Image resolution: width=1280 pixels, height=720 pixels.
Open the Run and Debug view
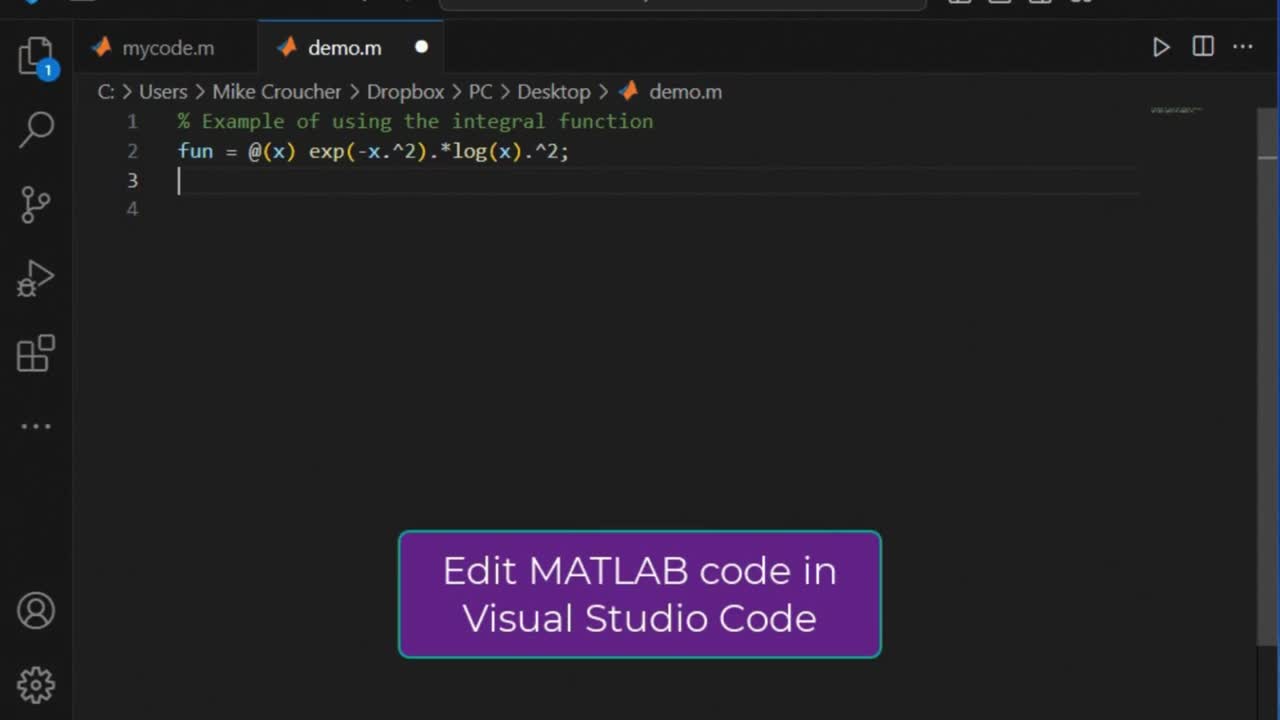(36, 279)
